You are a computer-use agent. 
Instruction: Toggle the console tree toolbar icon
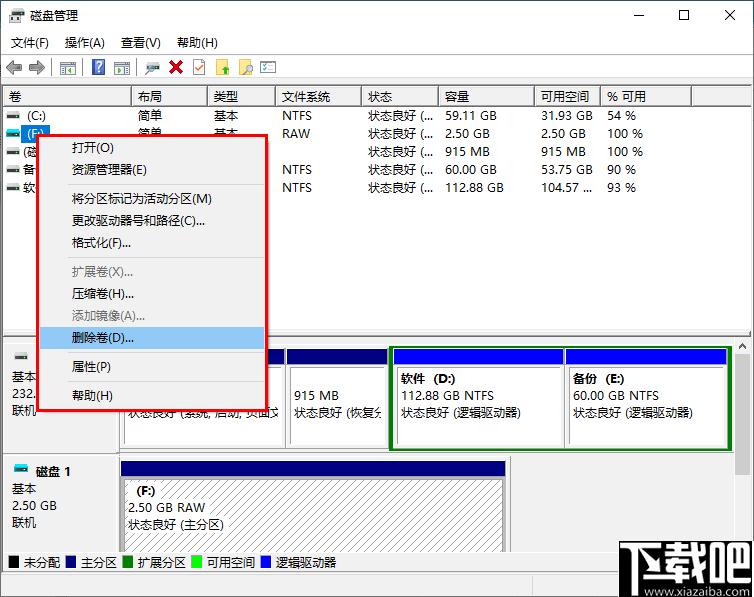click(x=68, y=68)
